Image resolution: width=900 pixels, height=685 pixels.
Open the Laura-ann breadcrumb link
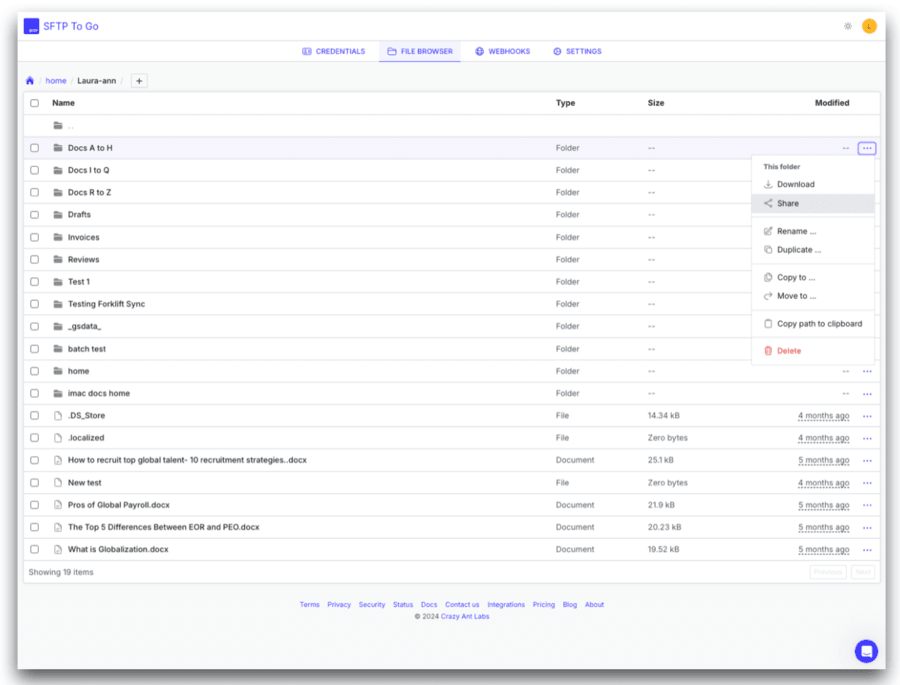[96, 80]
